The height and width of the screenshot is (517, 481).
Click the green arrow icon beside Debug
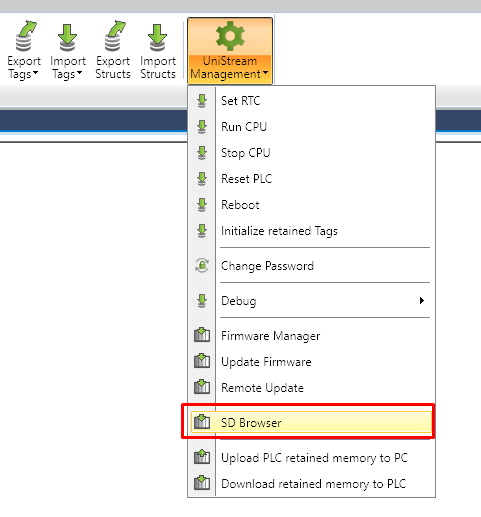click(202, 301)
